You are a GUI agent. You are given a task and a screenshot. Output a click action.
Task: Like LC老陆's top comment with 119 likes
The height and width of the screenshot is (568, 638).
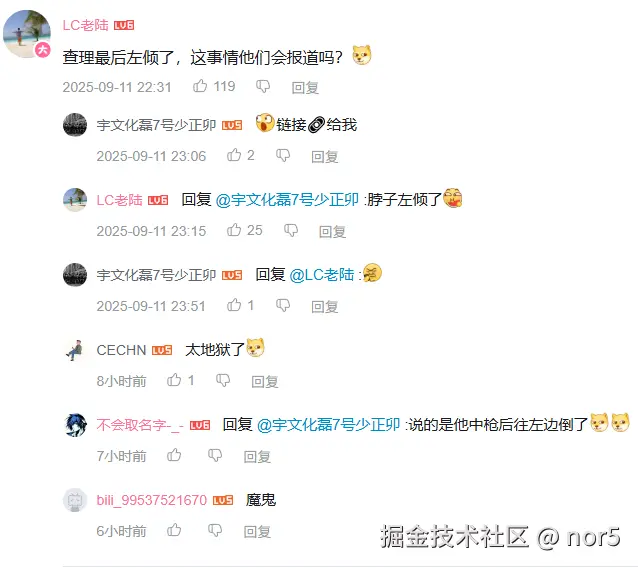[x=200, y=86]
